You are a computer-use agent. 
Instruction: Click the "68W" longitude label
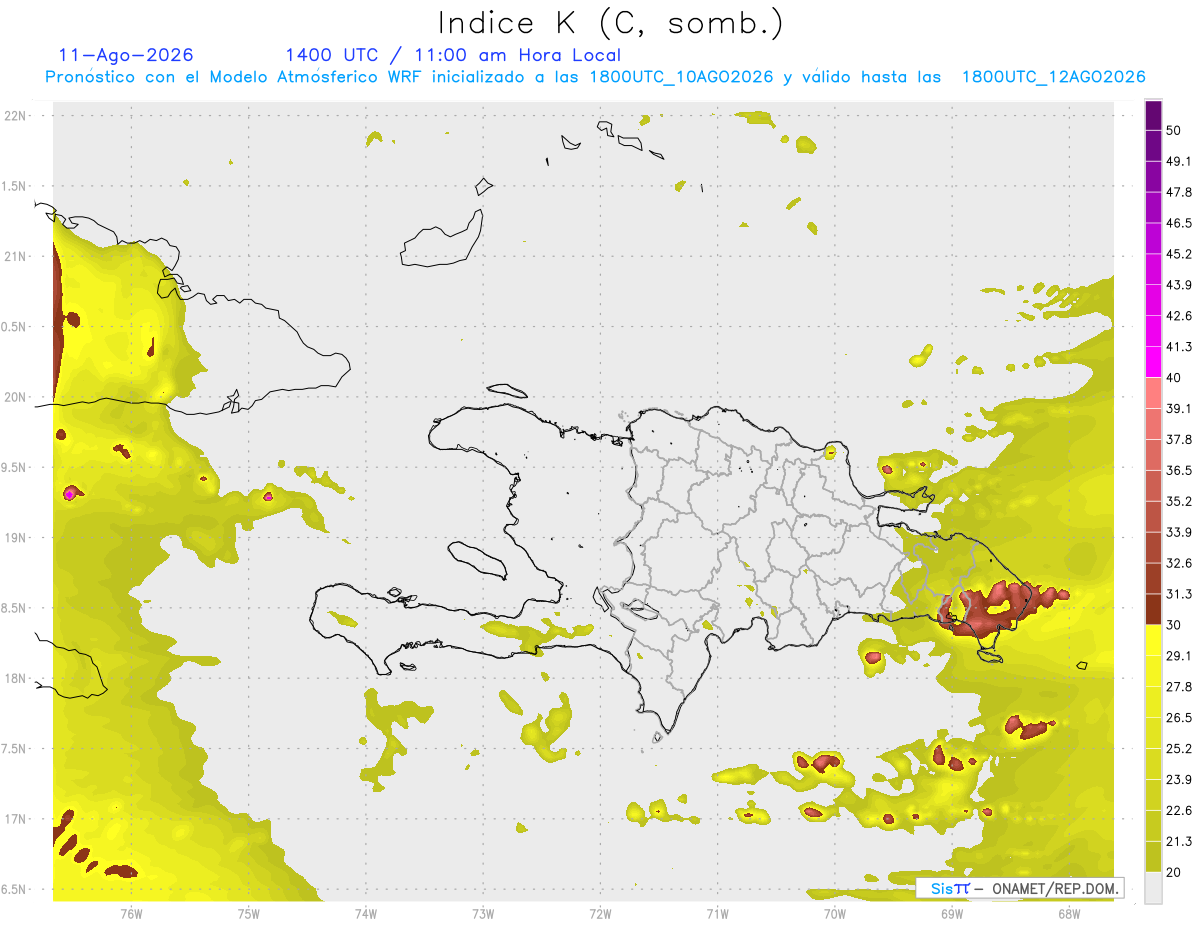coord(1068,913)
